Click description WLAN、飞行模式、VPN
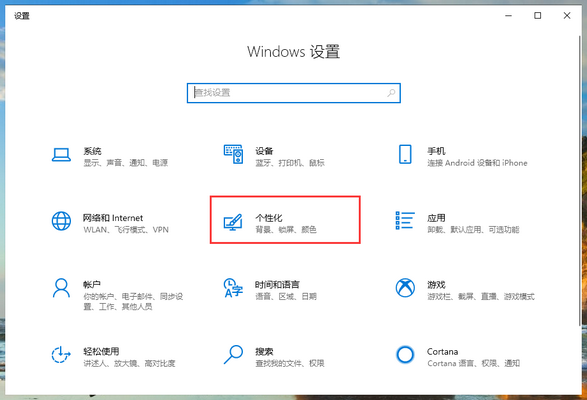 click(126, 230)
